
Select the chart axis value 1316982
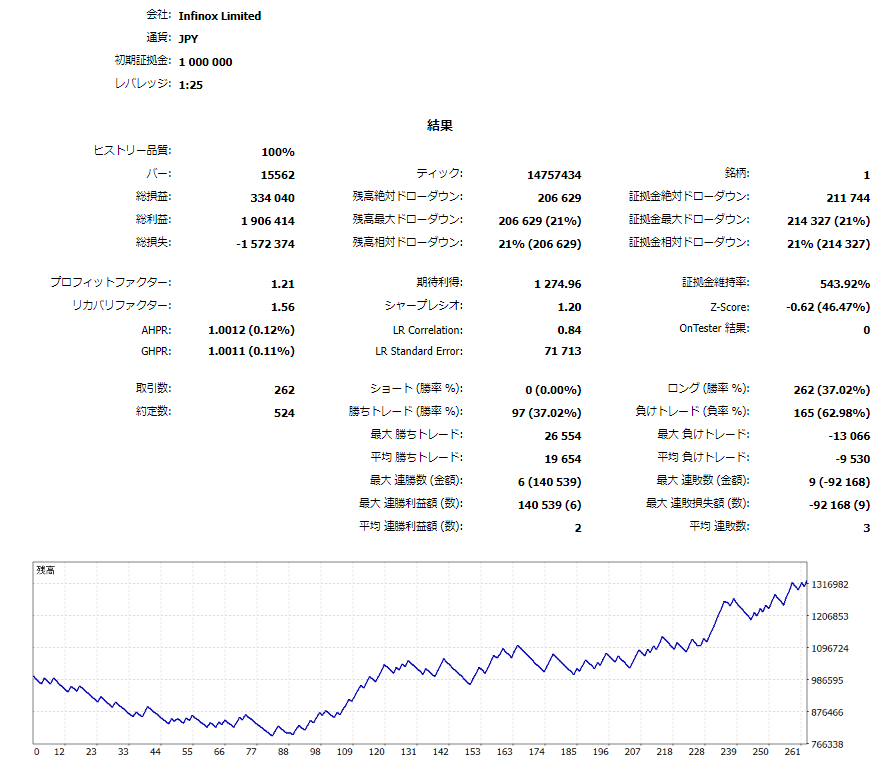click(x=830, y=585)
